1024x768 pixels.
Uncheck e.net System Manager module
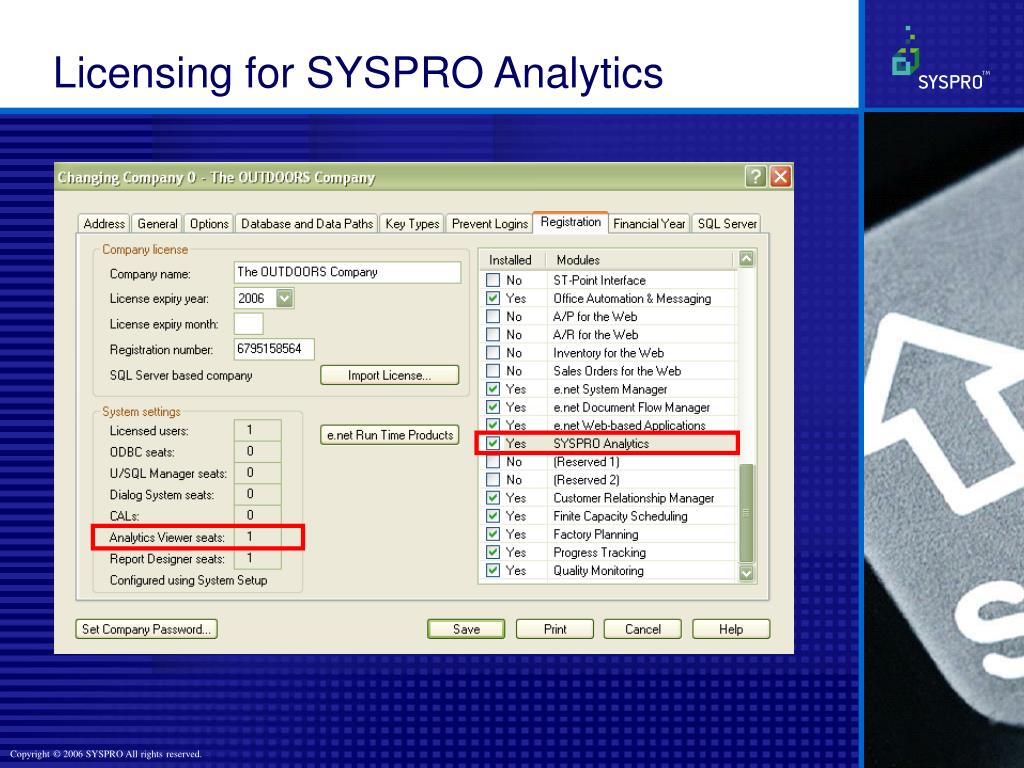493,389
